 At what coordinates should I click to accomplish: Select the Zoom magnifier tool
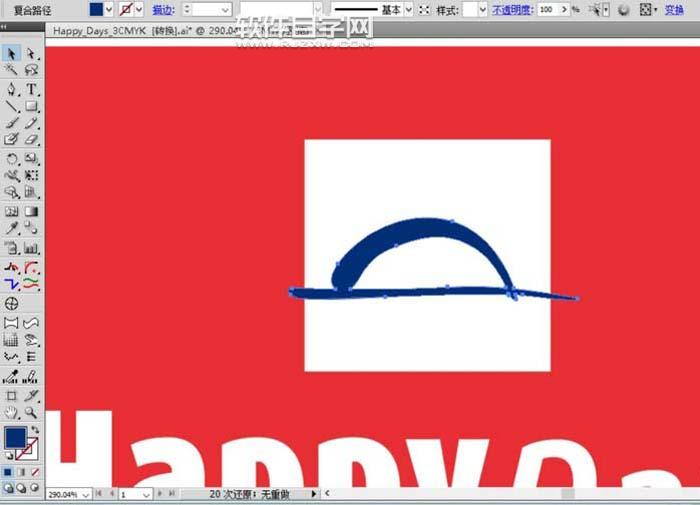[31, 413]
